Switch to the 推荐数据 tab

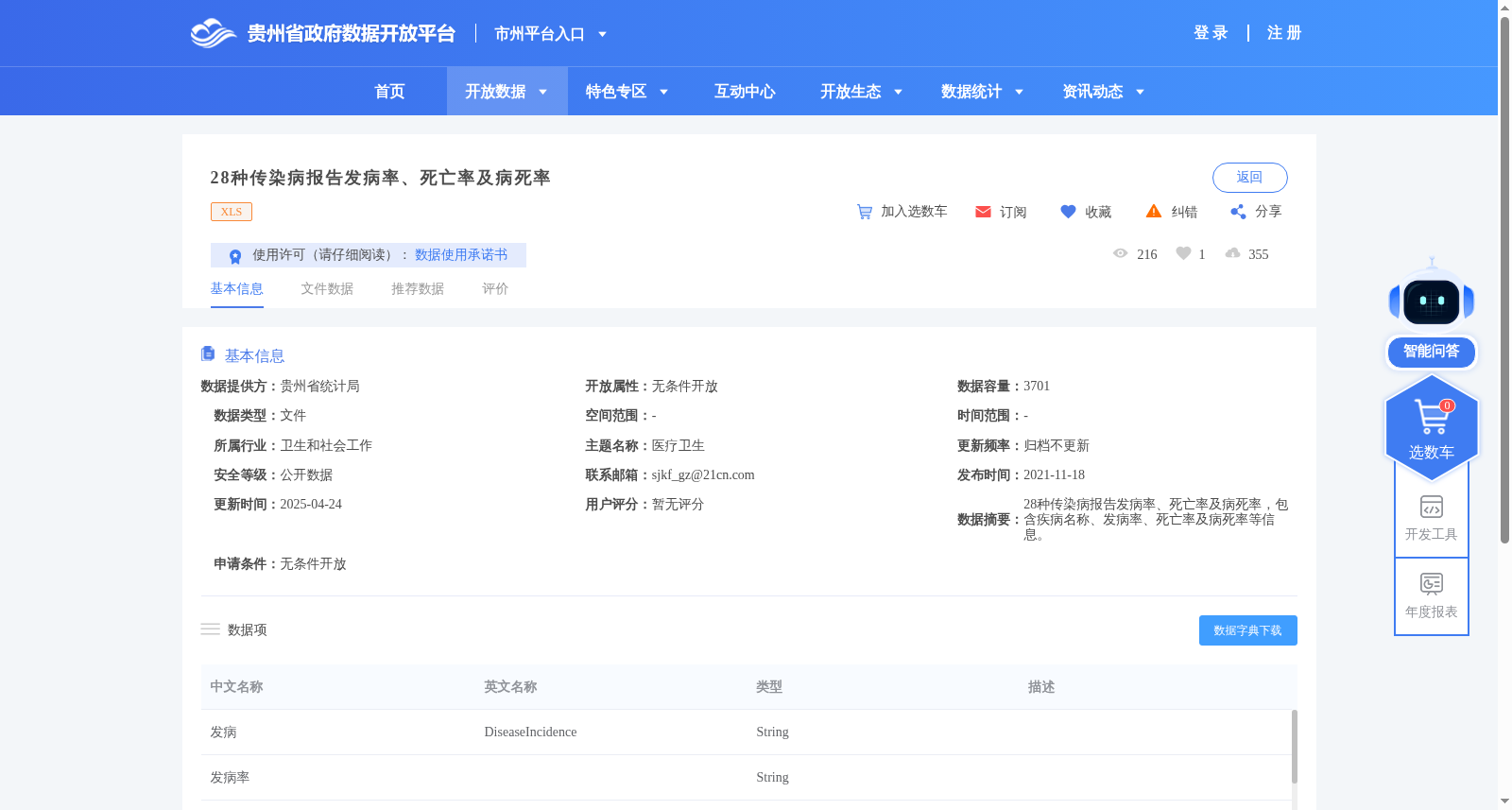(418, 289)
